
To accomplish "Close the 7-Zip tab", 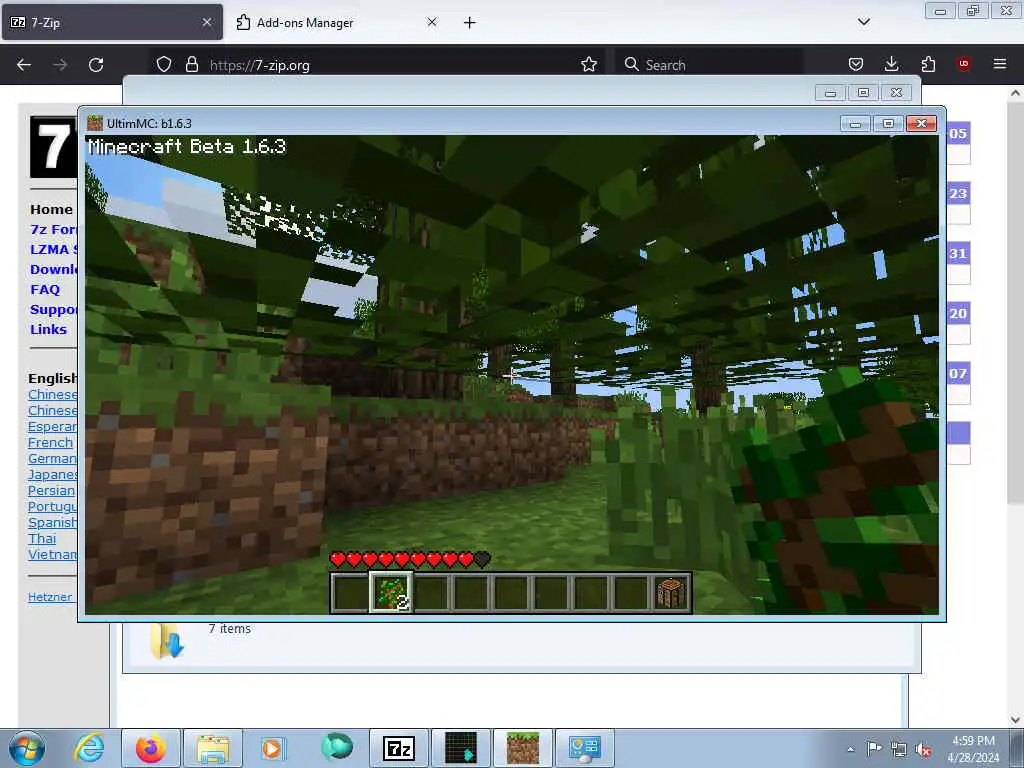I will click(207, 22).
